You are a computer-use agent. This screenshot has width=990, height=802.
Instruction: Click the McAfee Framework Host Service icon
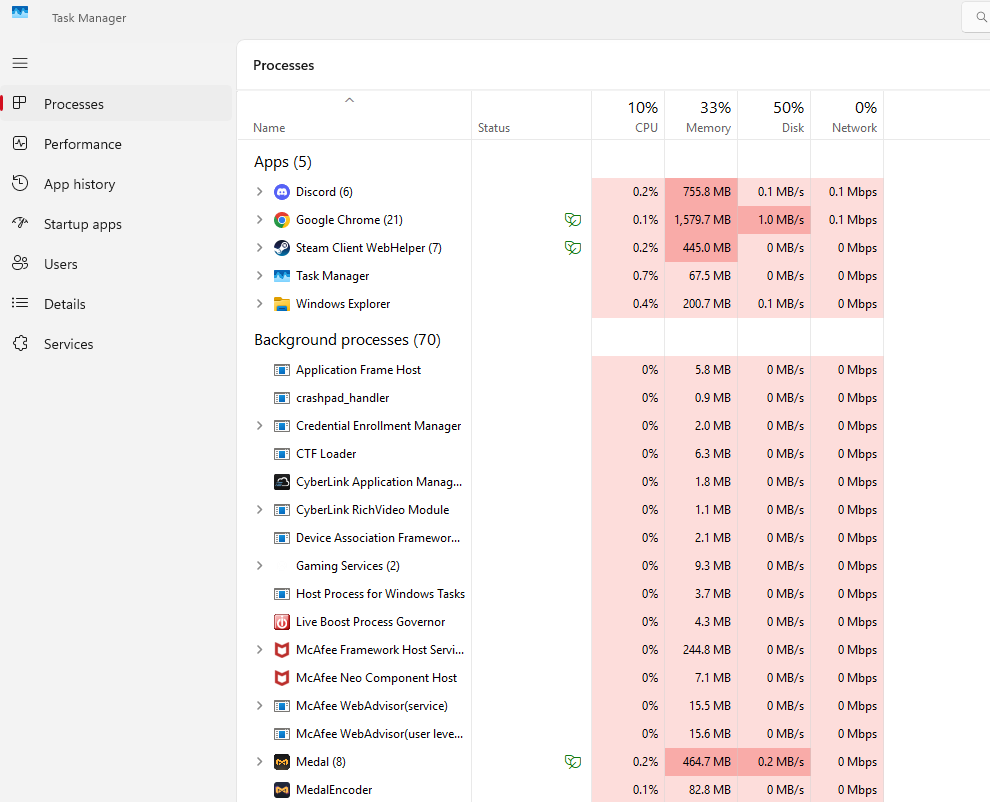point(282,650)
